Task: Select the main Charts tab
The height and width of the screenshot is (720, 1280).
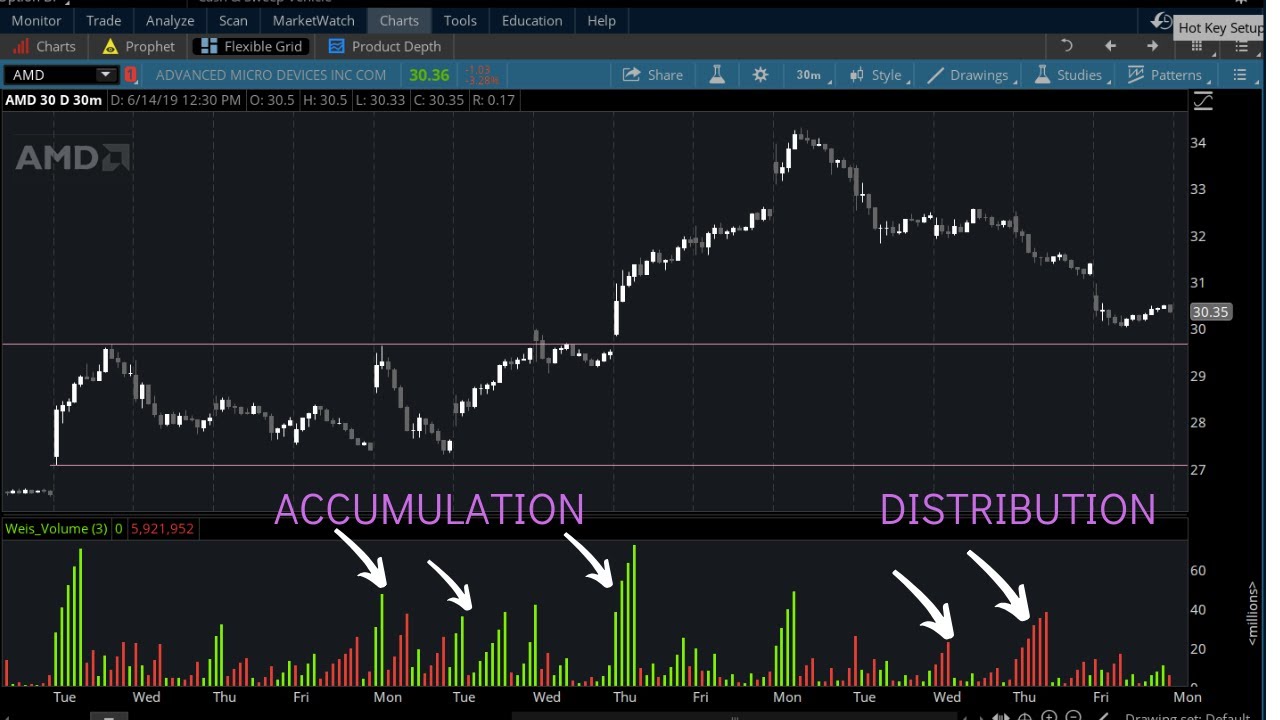Action: point(399,20)
